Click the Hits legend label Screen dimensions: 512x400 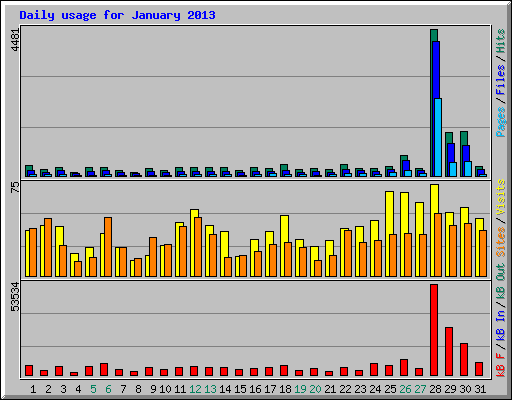(x=501, y=41)
